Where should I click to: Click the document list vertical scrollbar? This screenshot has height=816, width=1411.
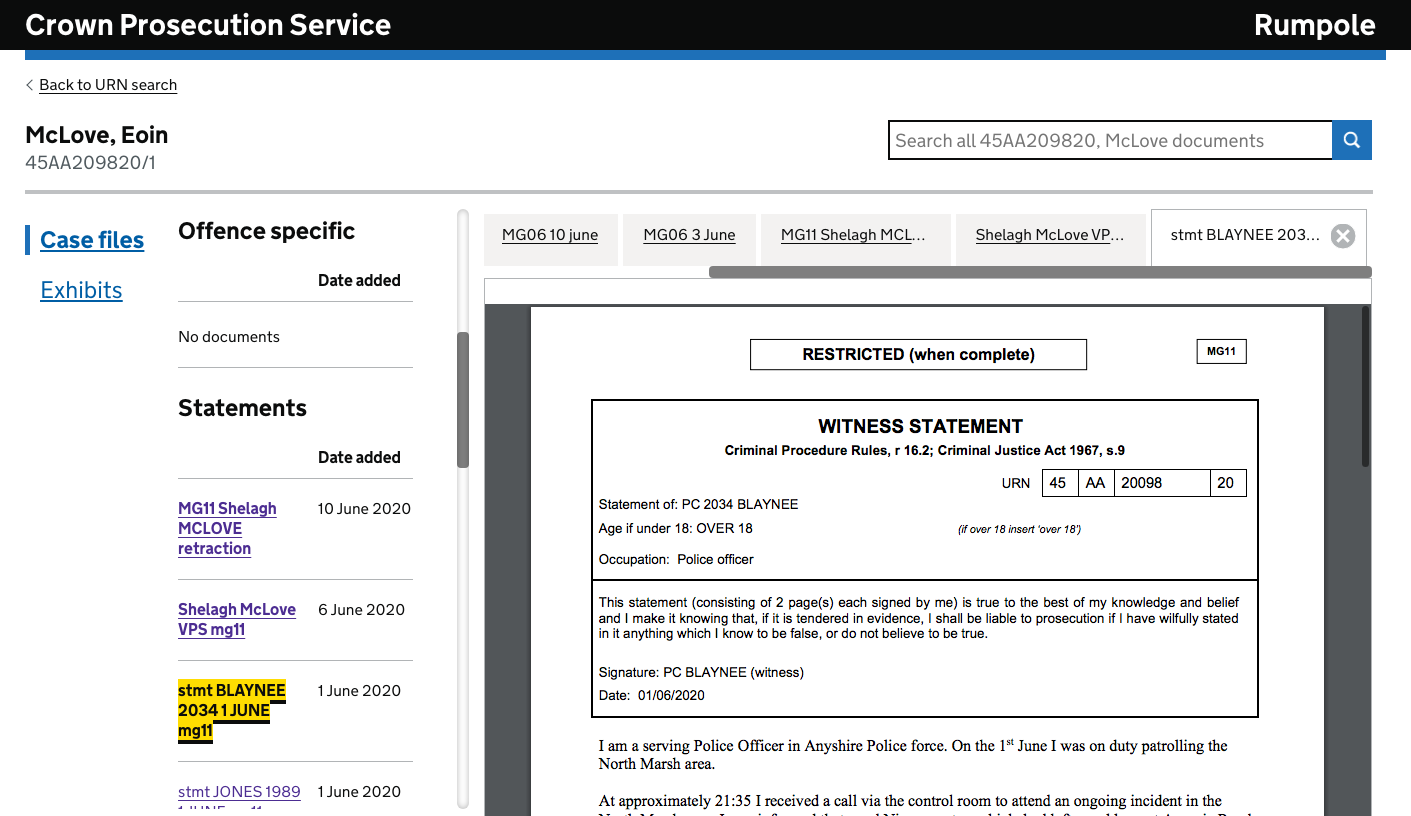[x=463, y=400]
